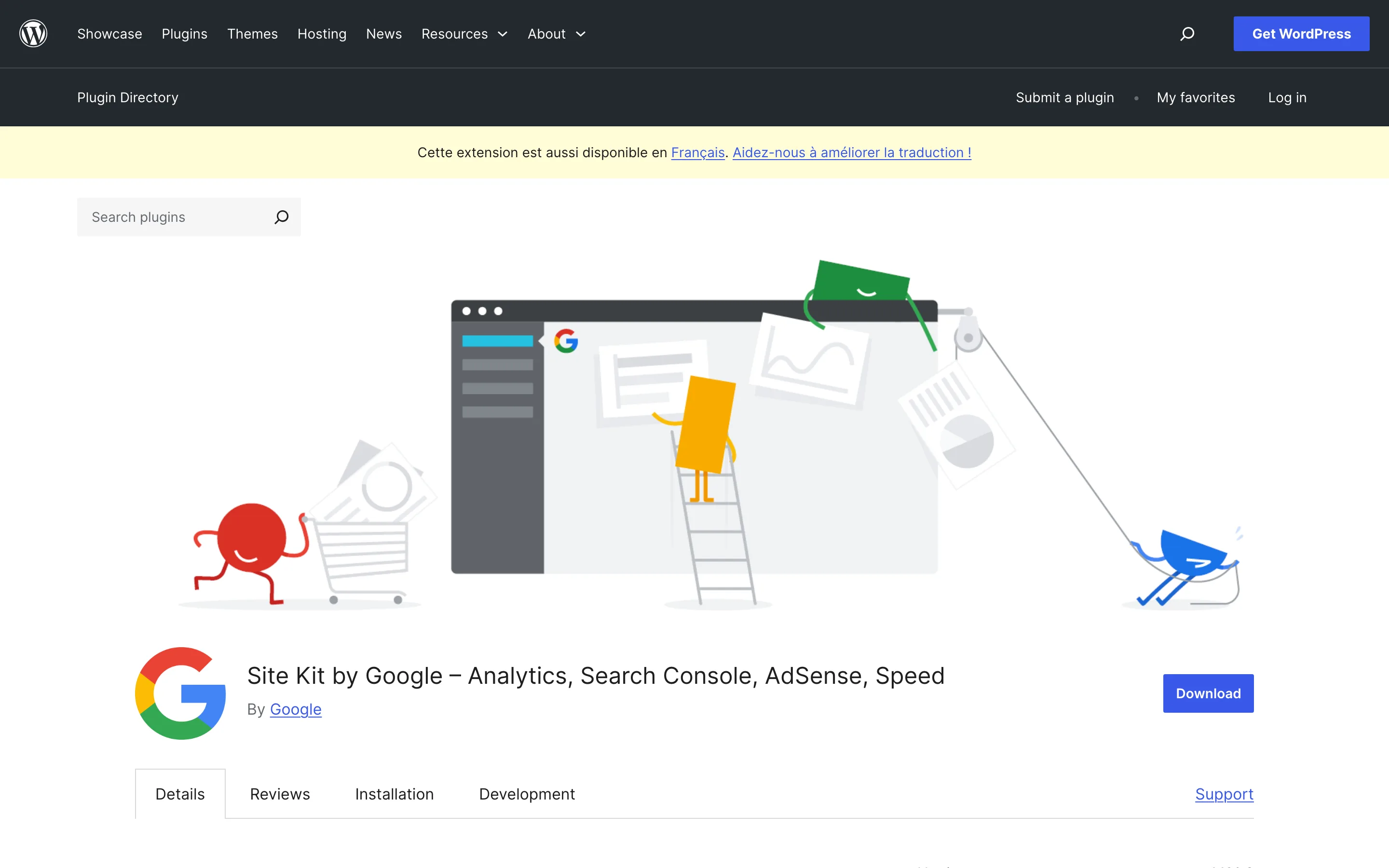Screen dimensions: 1389x868
Task: Click Aidez-nous à améliorer la traduction link
Action: pos(852,153)
